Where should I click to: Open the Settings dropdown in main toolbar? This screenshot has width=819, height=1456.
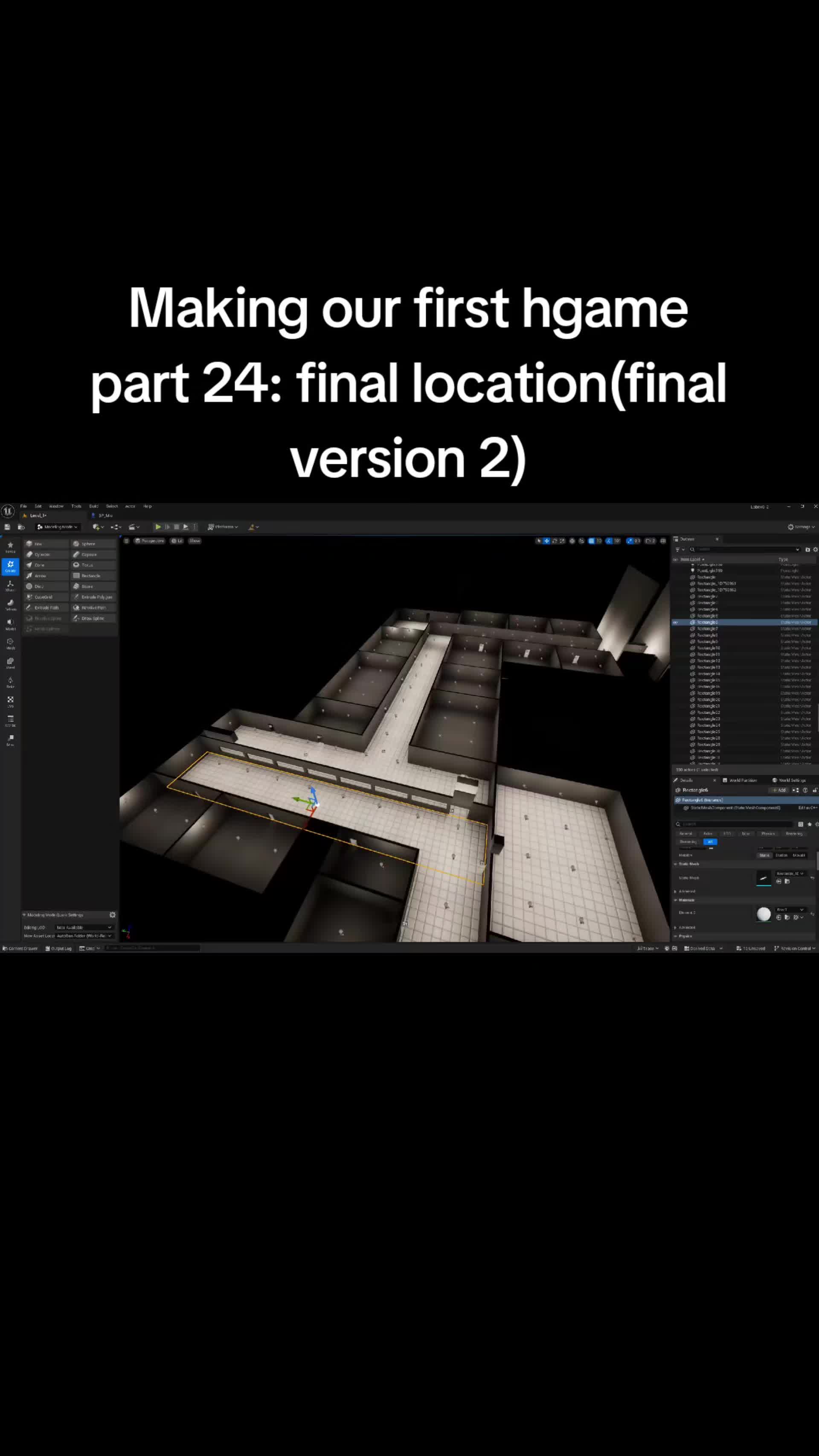click(x=802, y=527)
